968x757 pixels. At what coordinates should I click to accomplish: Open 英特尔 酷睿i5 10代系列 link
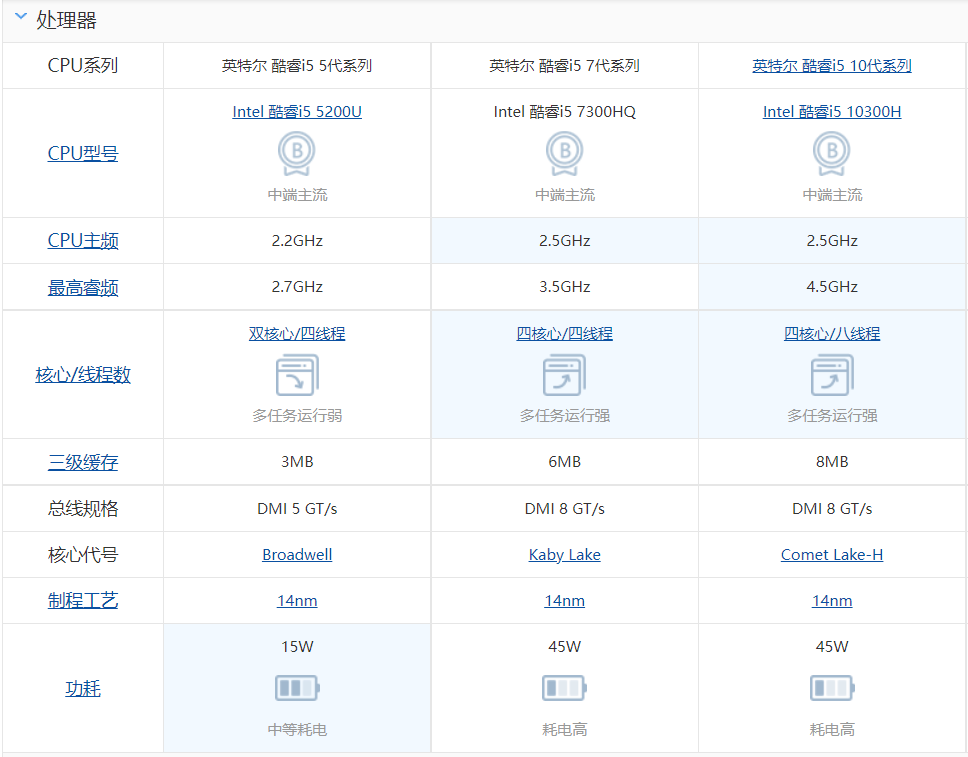point(832,65)
